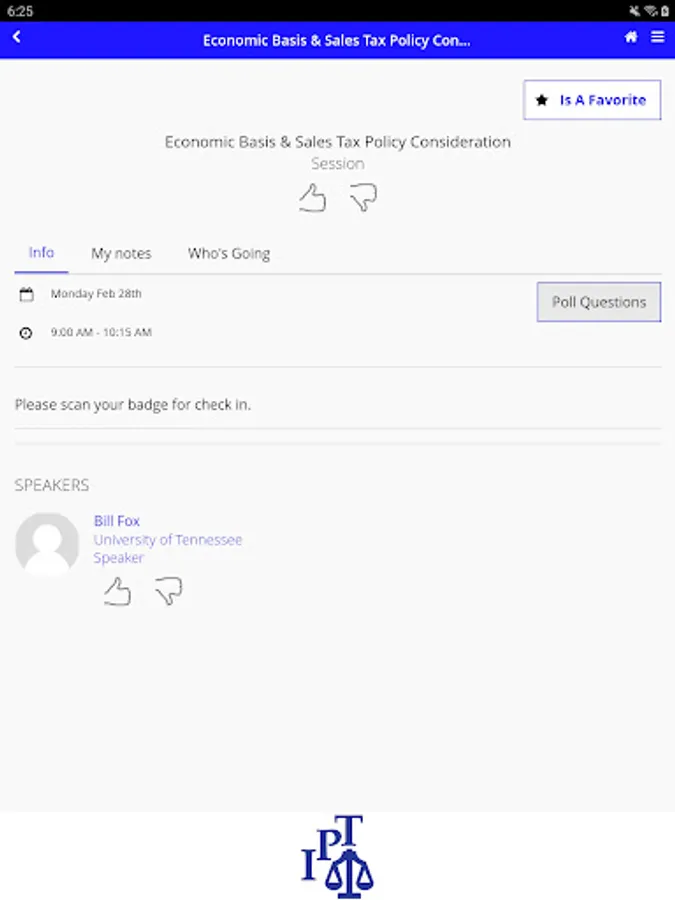Viewport: 675px width, 900px height.
Task: Click University of Tennessee text
Action: pyautogui.click(x=168, y=540)
